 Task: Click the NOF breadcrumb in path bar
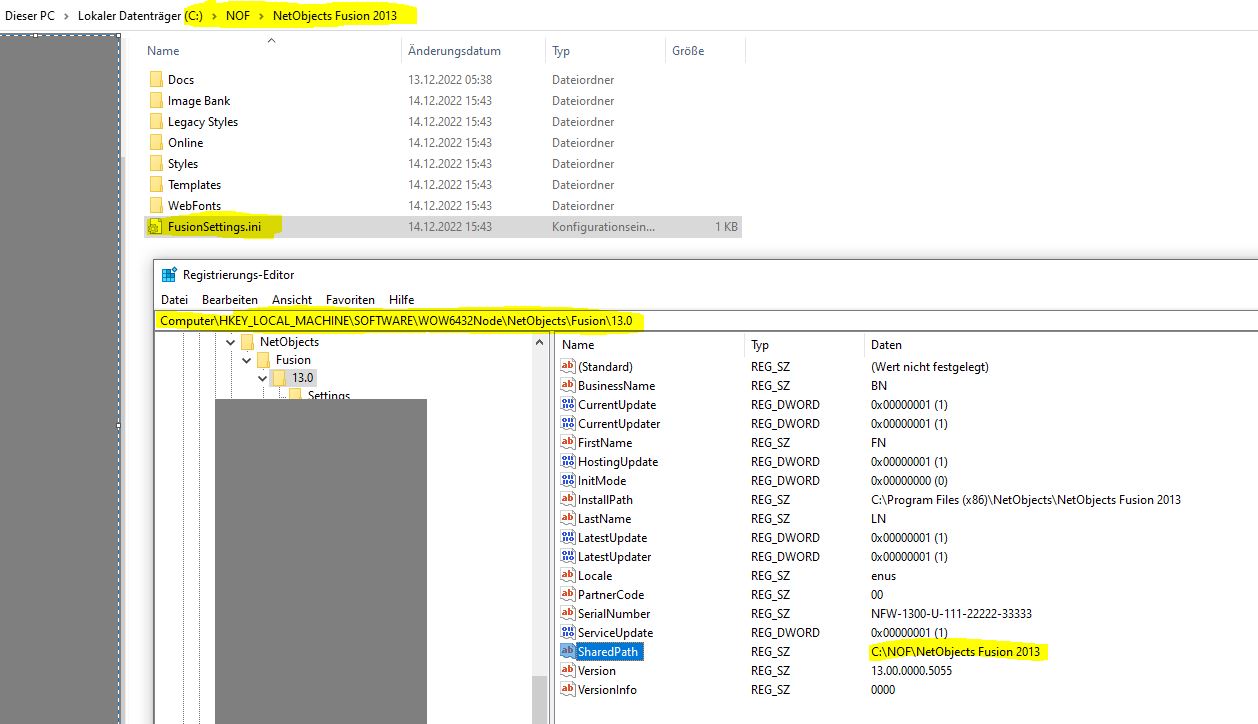(x=238, y=16)
